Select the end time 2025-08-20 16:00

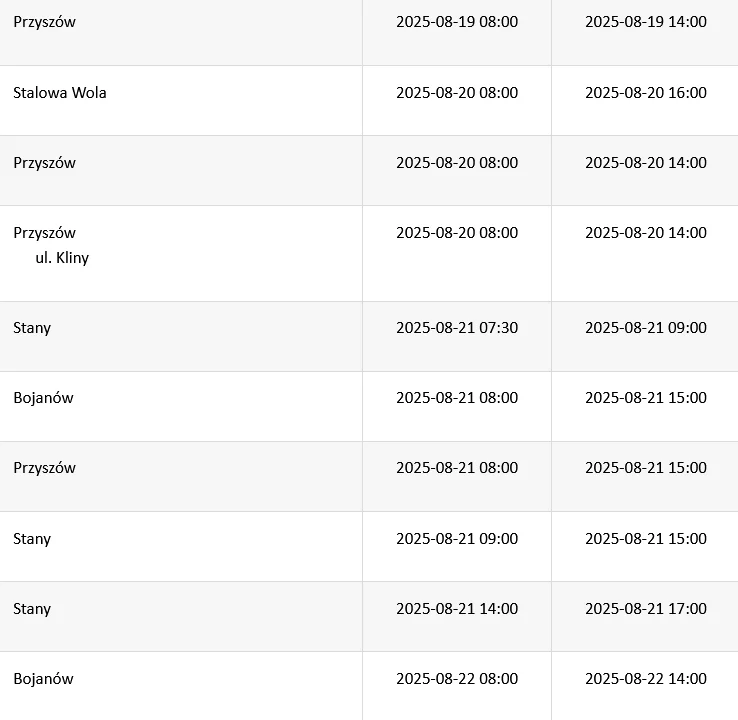coord(646,93)
